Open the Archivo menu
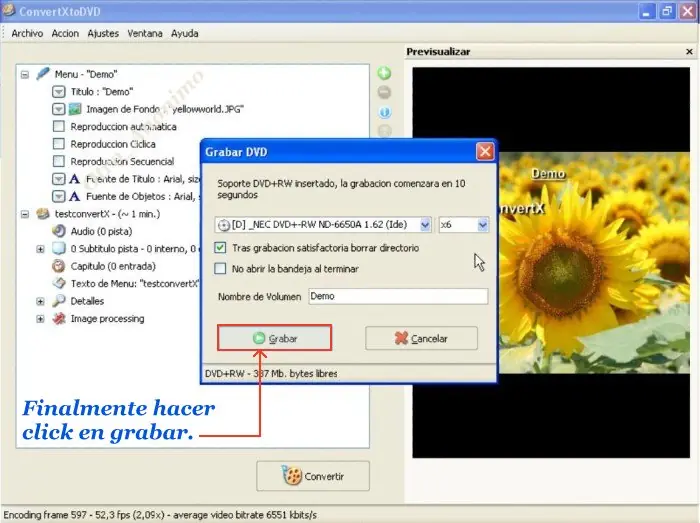This screenshot has width=700, height=523. 27,33
